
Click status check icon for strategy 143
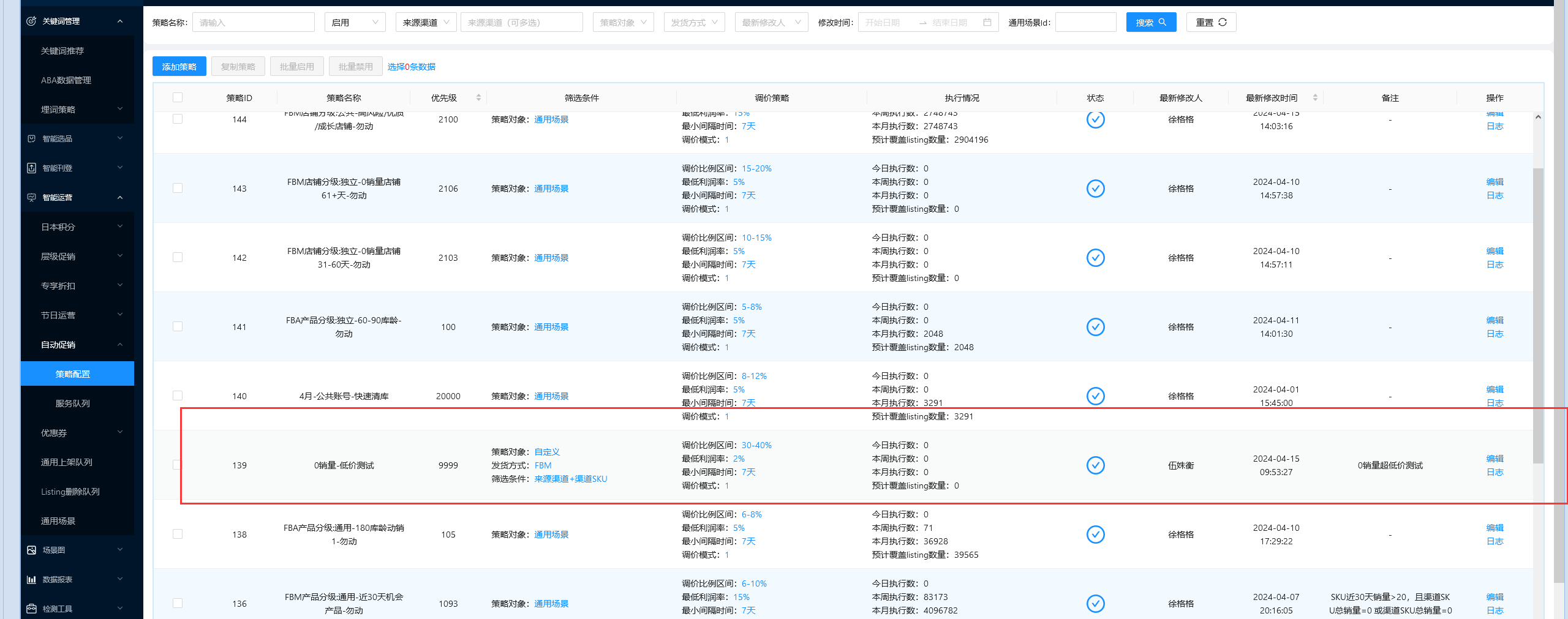[x=1095, y=189]
